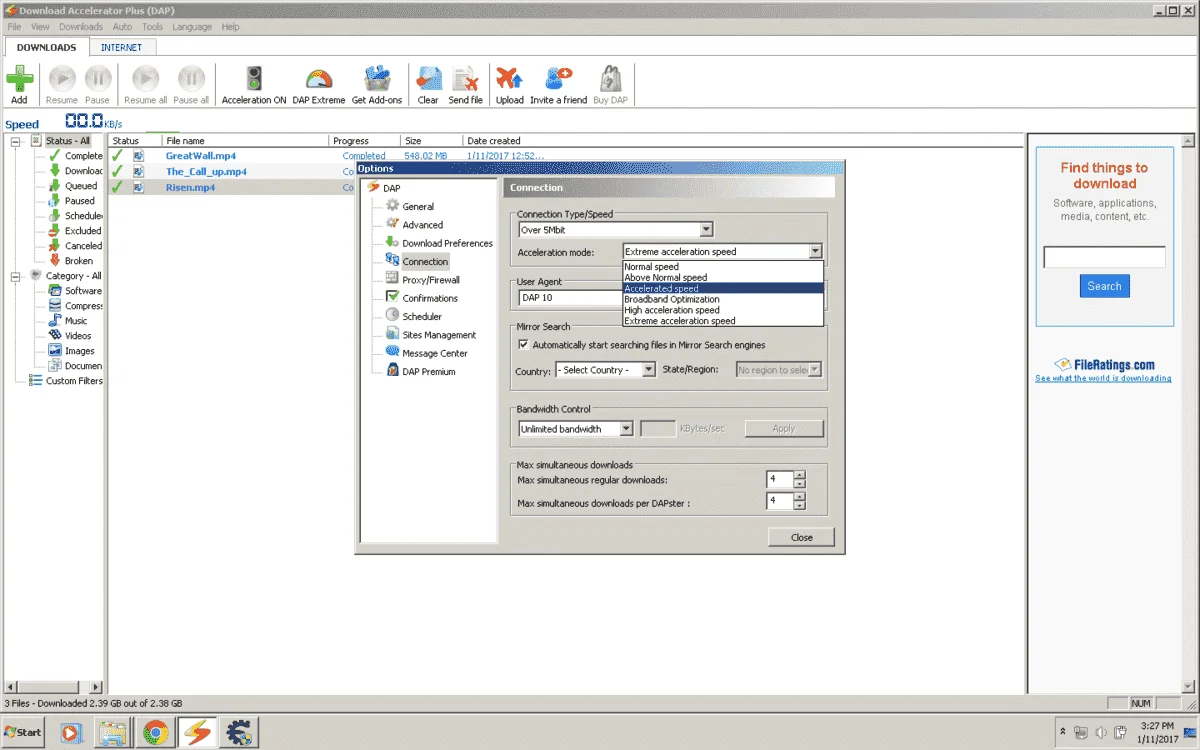Screen dimensions: 1200x750
Task: Select Music category in tree
Action: click(68, 321)
